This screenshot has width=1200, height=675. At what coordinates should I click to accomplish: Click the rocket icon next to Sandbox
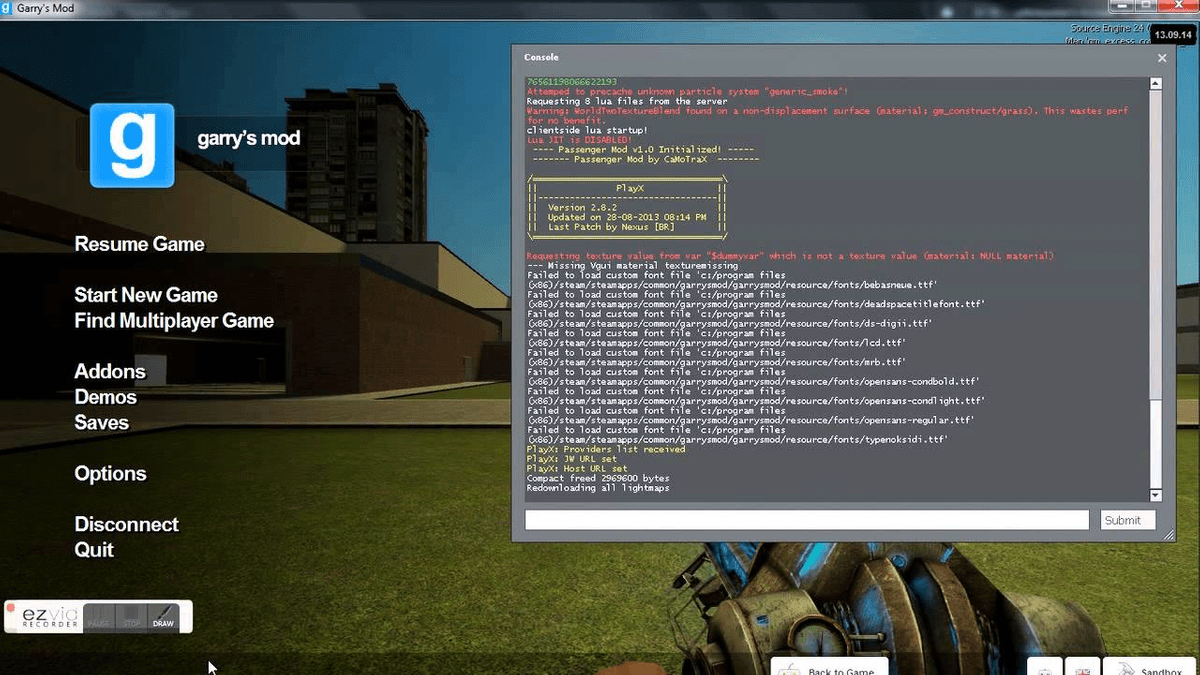click(x=1125, y=670)
